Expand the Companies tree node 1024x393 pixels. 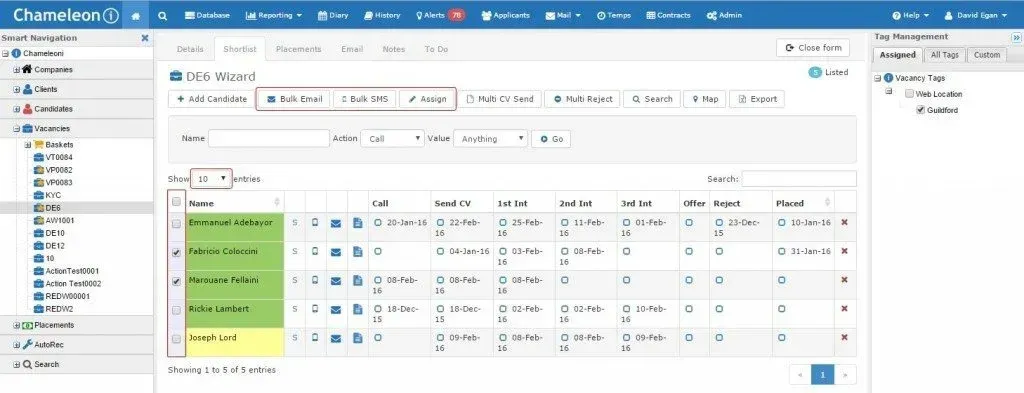pyautogui.click(x=16, y=70)
